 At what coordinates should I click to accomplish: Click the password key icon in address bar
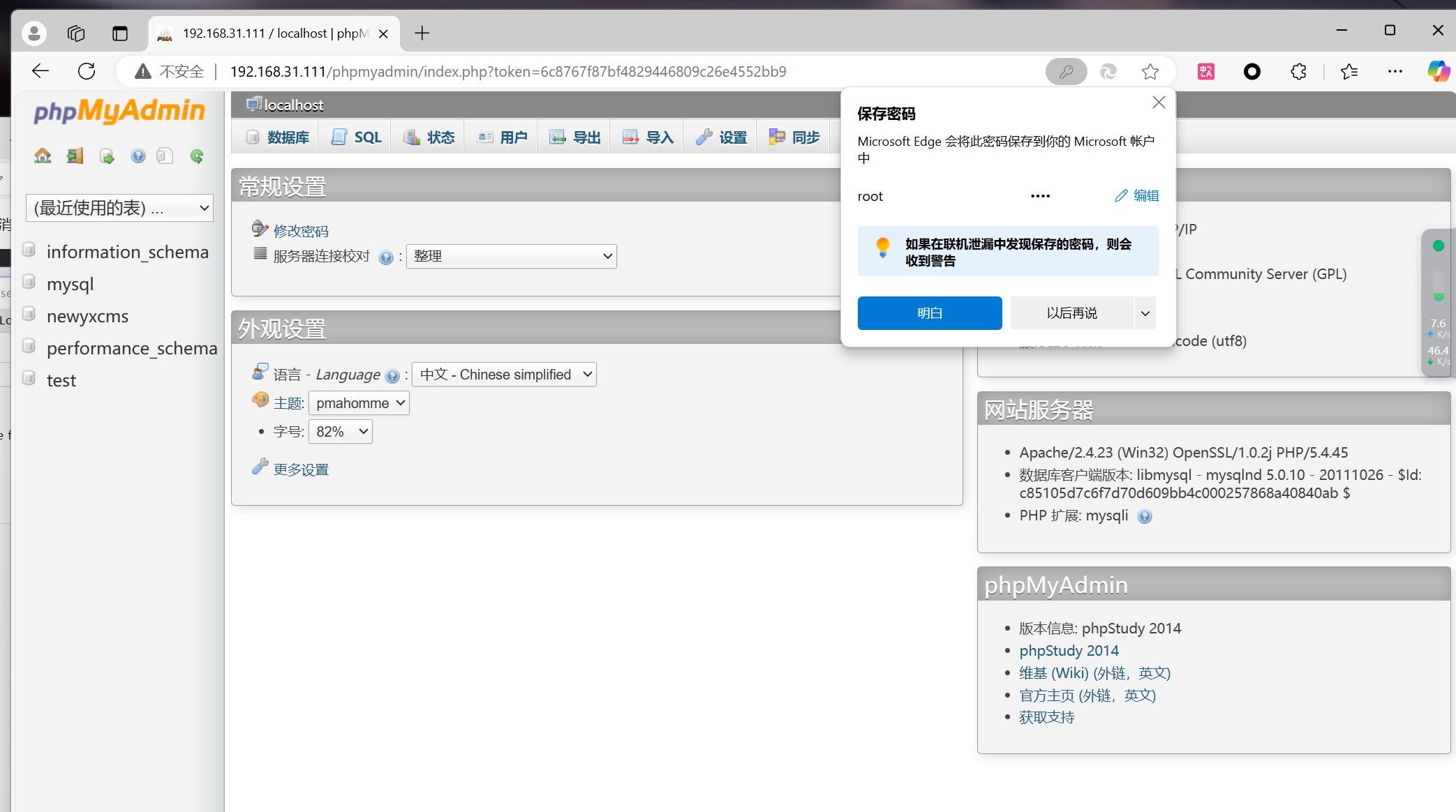1066,71
